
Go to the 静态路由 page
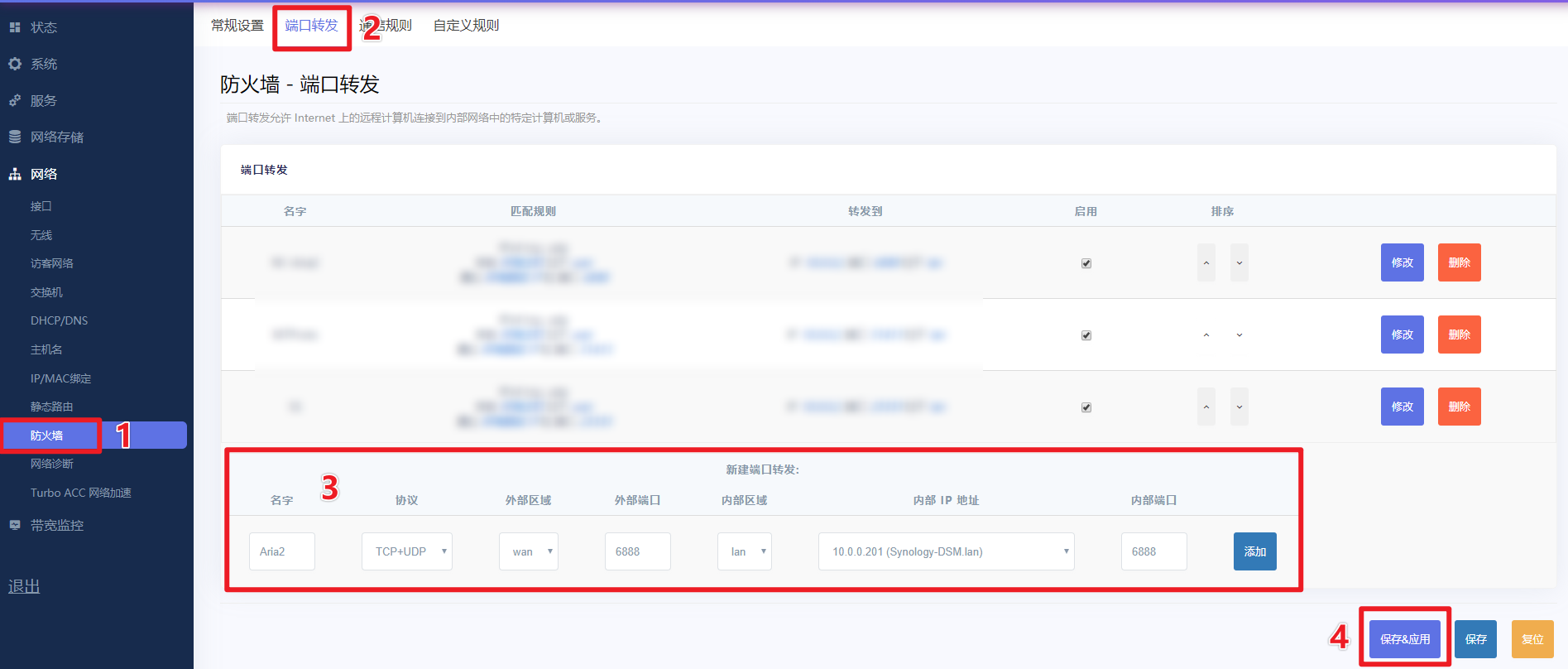coord(52,407)
